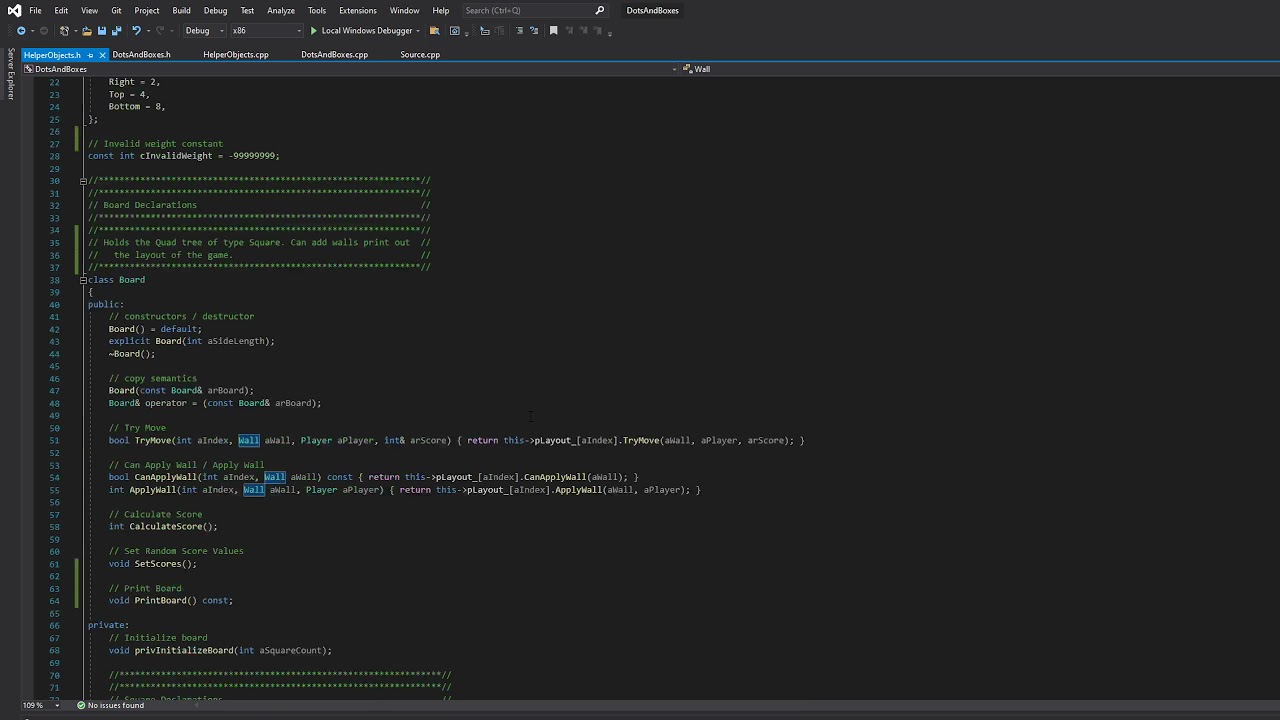Click the increase indent toolbar icon

pyautogui.click(x=519, y=31)
